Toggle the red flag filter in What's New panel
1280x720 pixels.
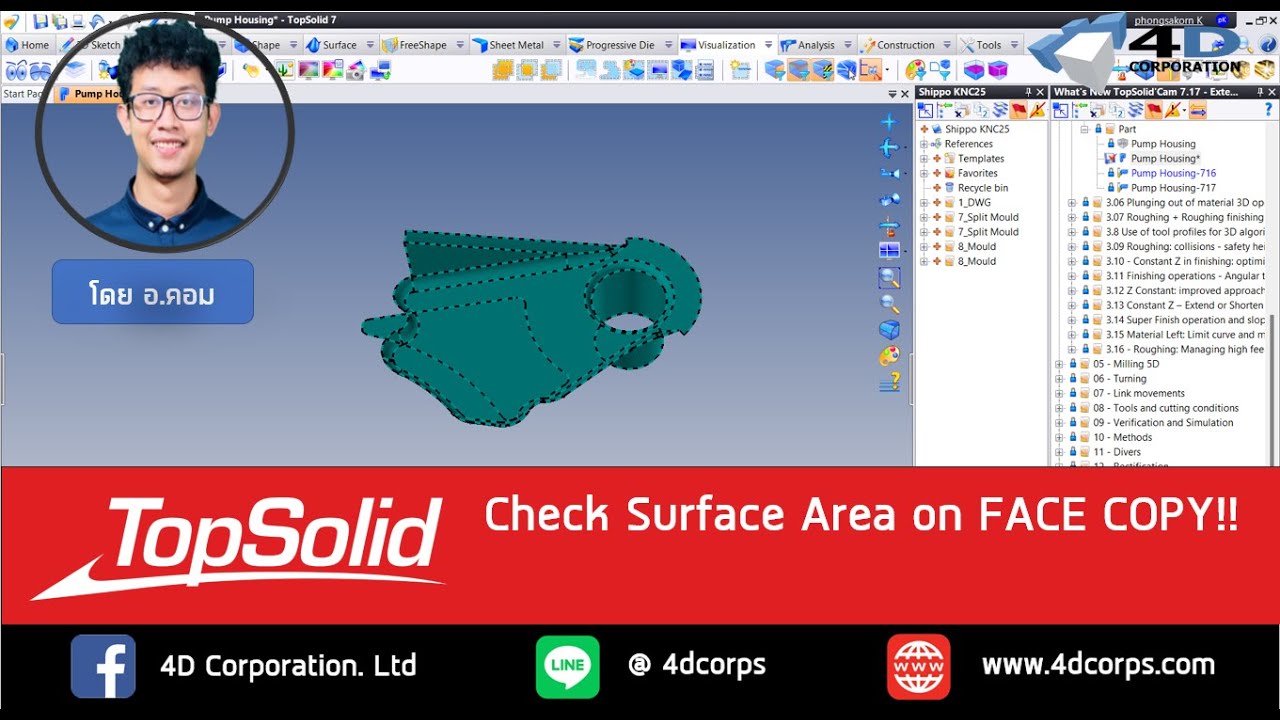(x=1156, y=110)
